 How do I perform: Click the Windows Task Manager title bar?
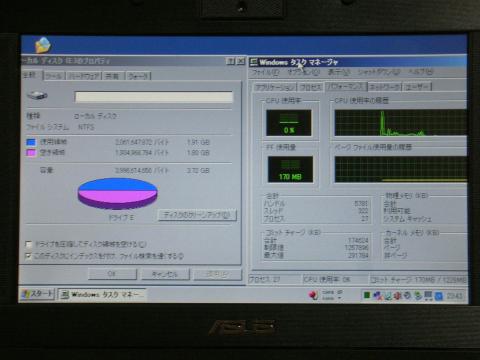(x=358, y=62)
